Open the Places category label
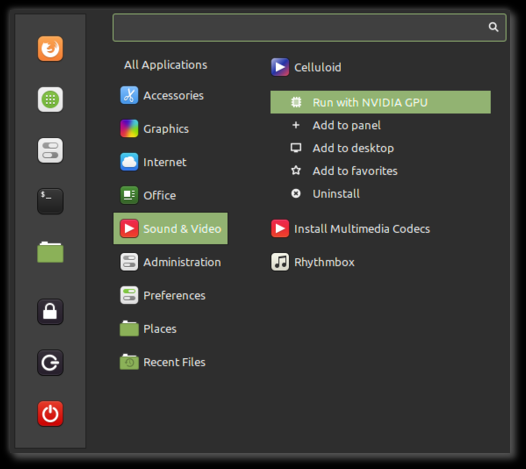Screen dimensions: 526x469 (160, 329)
